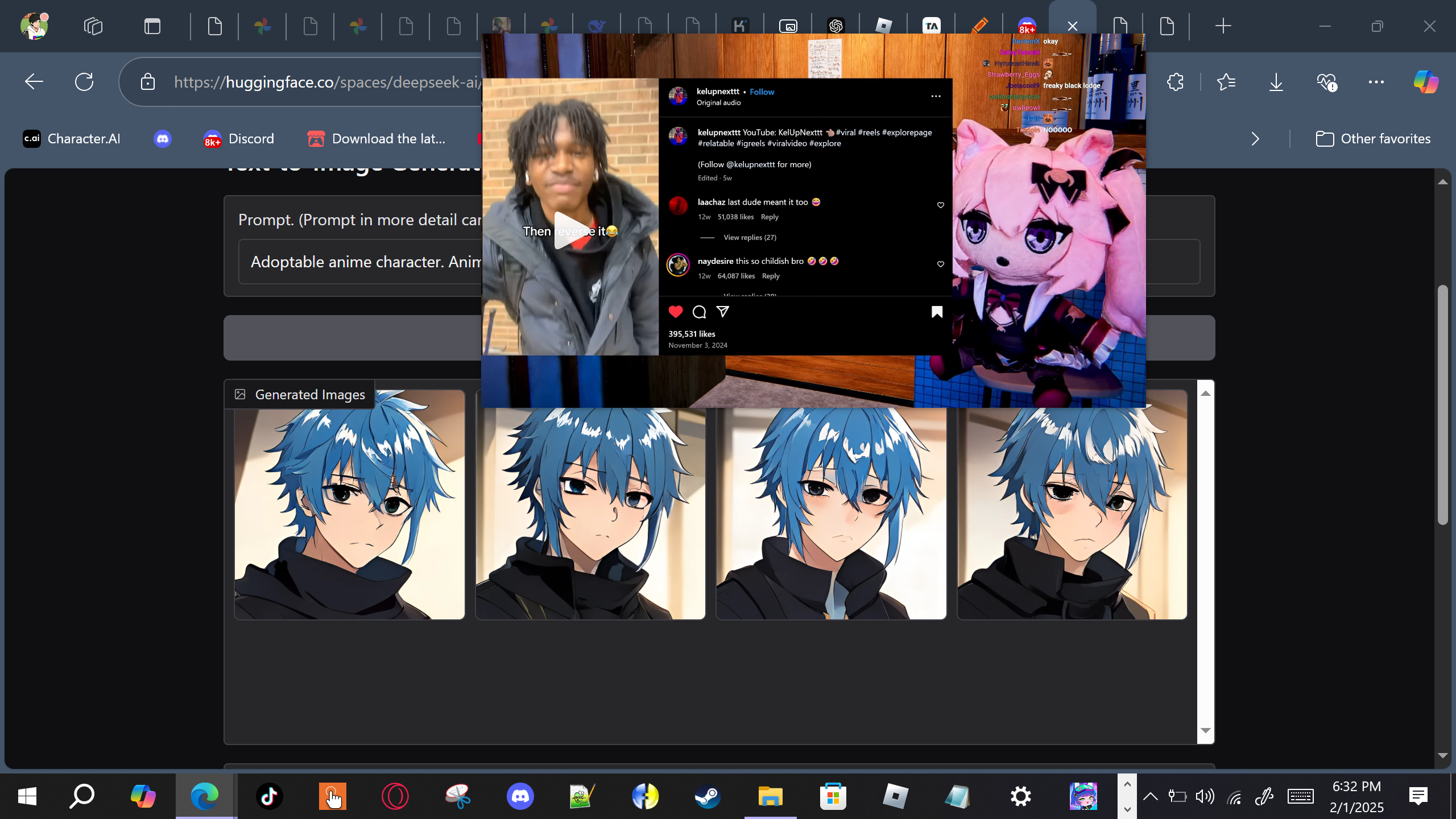1456x819 pixels.
Task: Click the share paper-plane icon on the post
Action: coord(722,312)
